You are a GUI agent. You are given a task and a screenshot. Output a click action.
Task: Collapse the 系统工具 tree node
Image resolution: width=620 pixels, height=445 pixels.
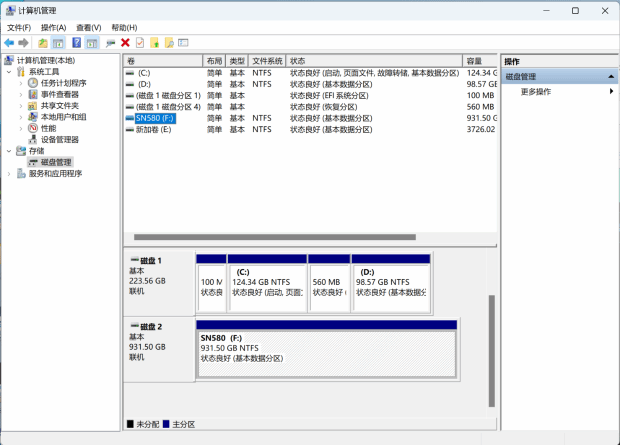[x=9, y=72]
